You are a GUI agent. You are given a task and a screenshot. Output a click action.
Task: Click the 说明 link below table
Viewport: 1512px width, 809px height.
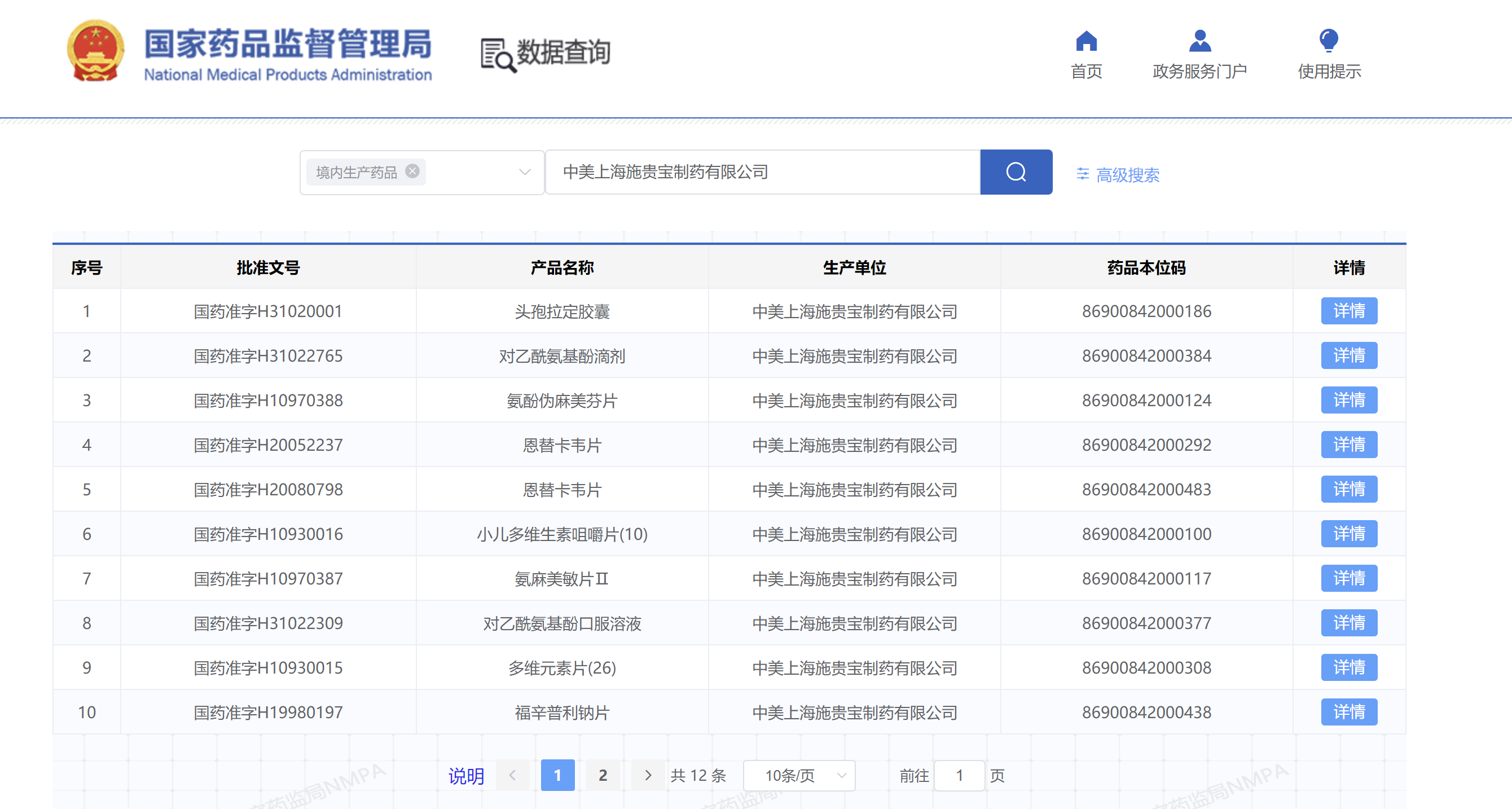[465, 775]
